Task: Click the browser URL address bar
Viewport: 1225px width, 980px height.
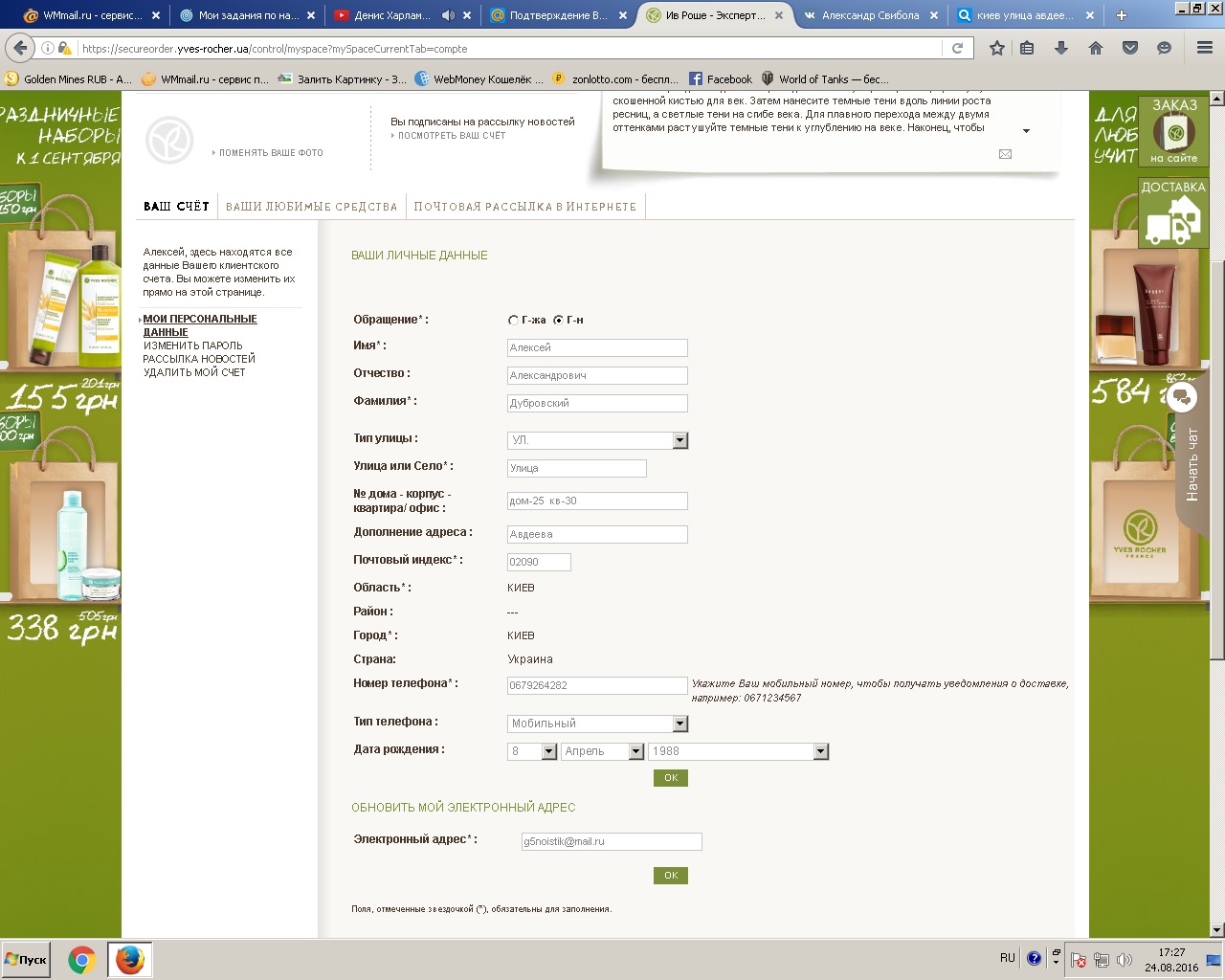Action: 507,48
